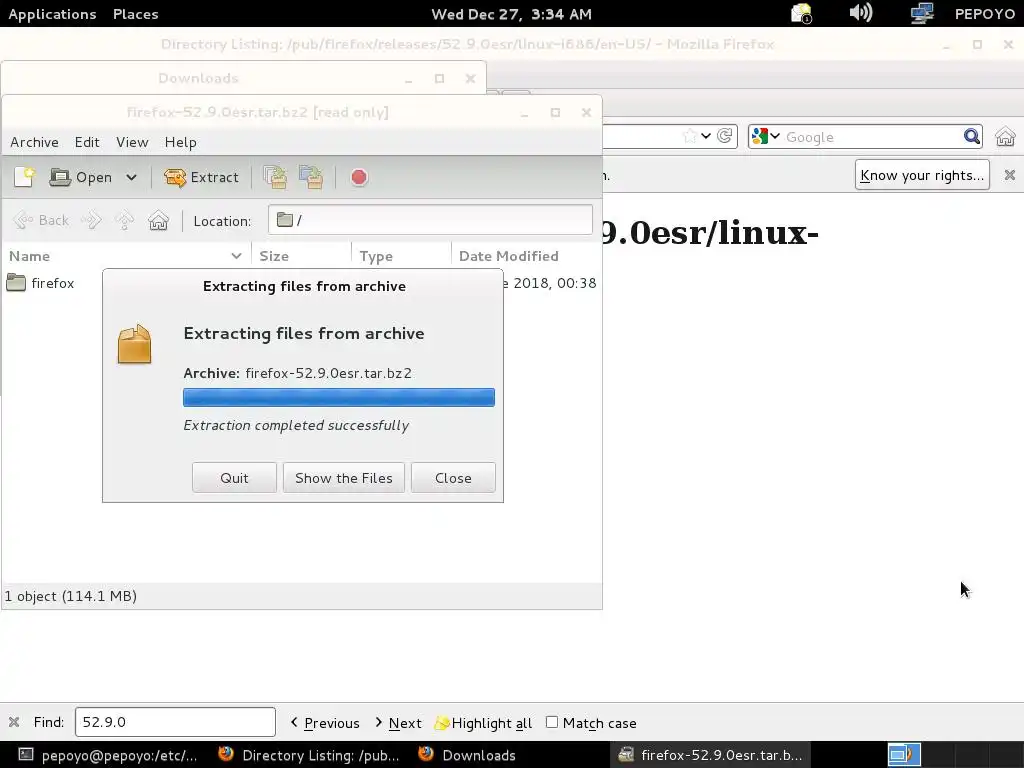
Task: Reload the page in Firefox
Action: [x=725, y=136]
